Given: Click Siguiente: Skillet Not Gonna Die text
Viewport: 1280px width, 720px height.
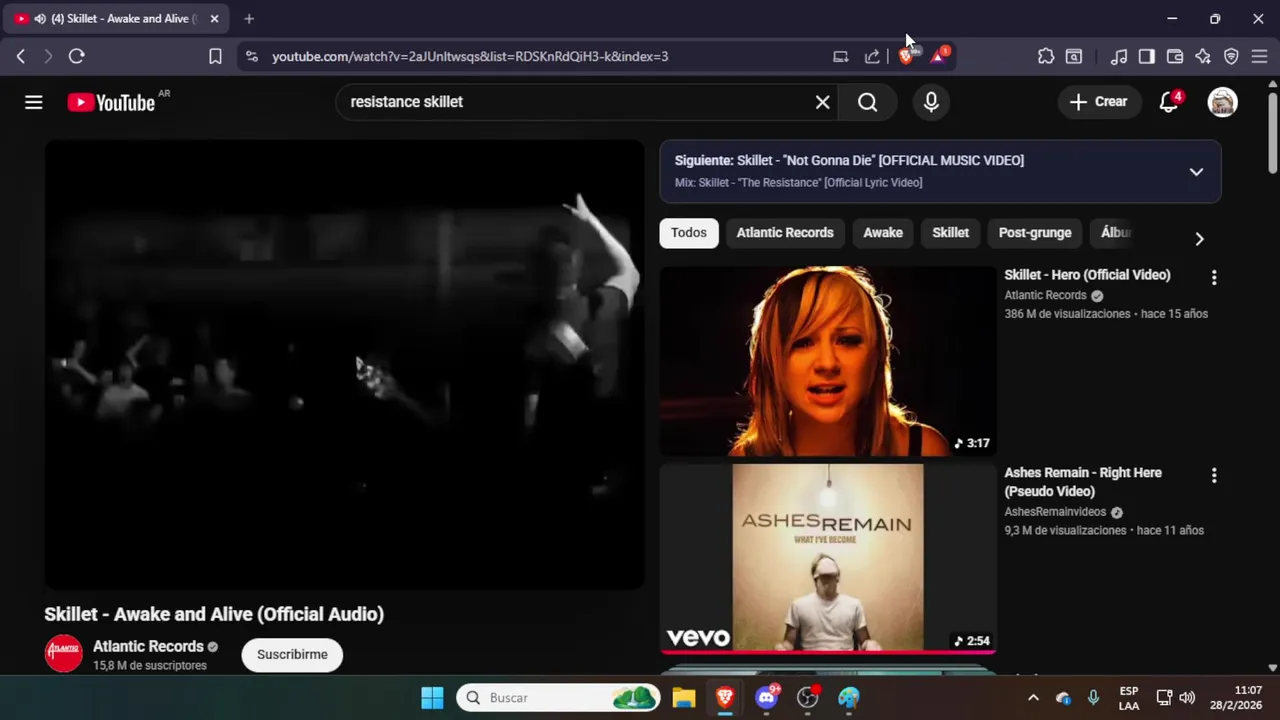Looking at the screenshot, I should (849, 160).
